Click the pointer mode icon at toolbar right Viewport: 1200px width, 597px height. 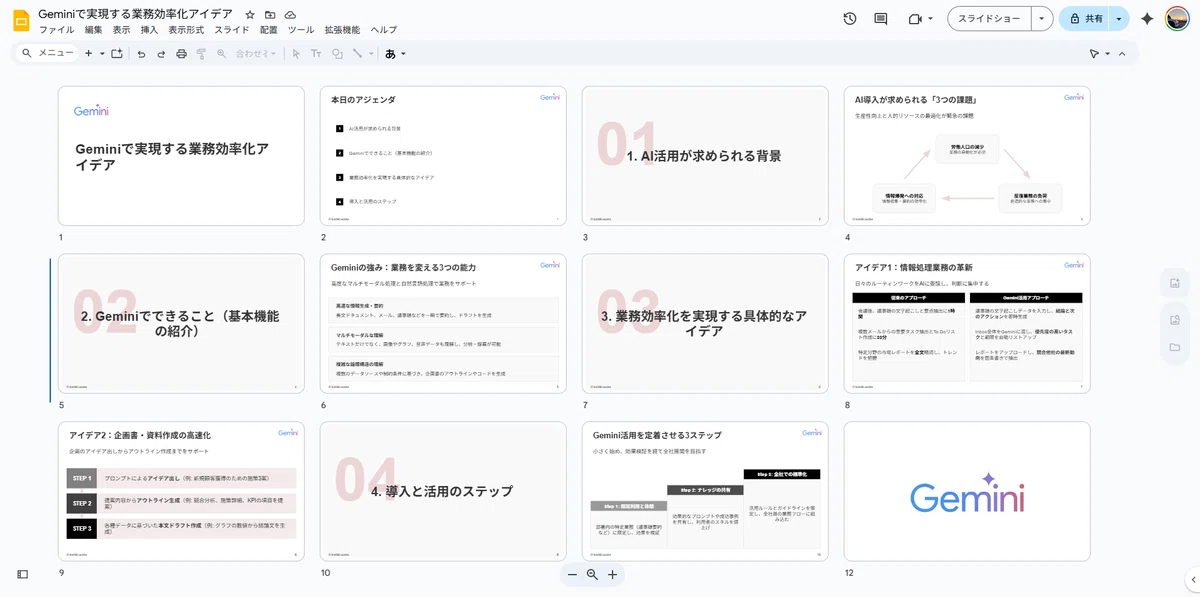(1094, 53)
